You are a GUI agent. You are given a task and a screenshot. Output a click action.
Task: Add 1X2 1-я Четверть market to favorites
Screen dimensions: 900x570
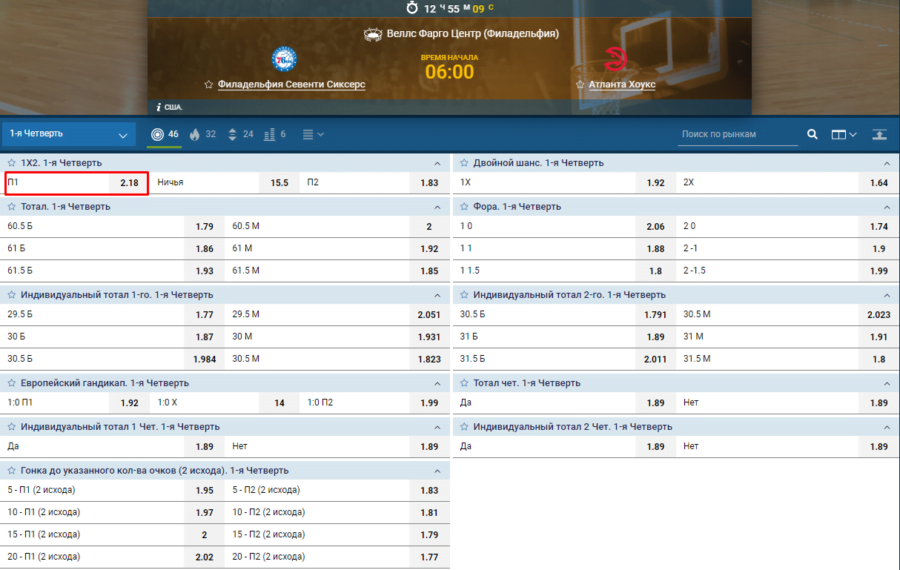point(12,163)
